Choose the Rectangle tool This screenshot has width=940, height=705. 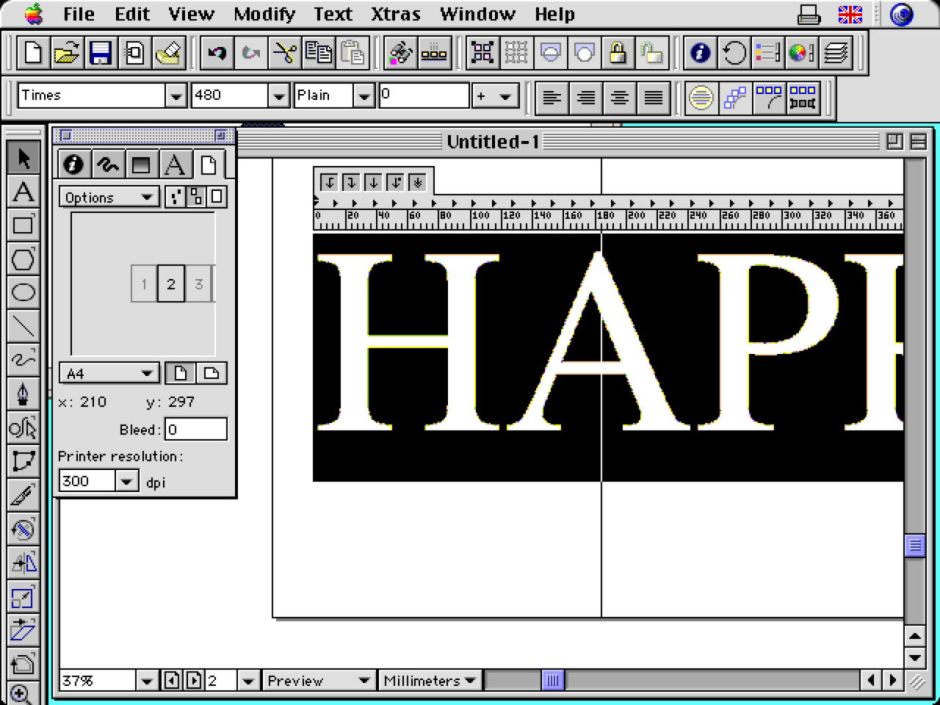coord(23,225)
